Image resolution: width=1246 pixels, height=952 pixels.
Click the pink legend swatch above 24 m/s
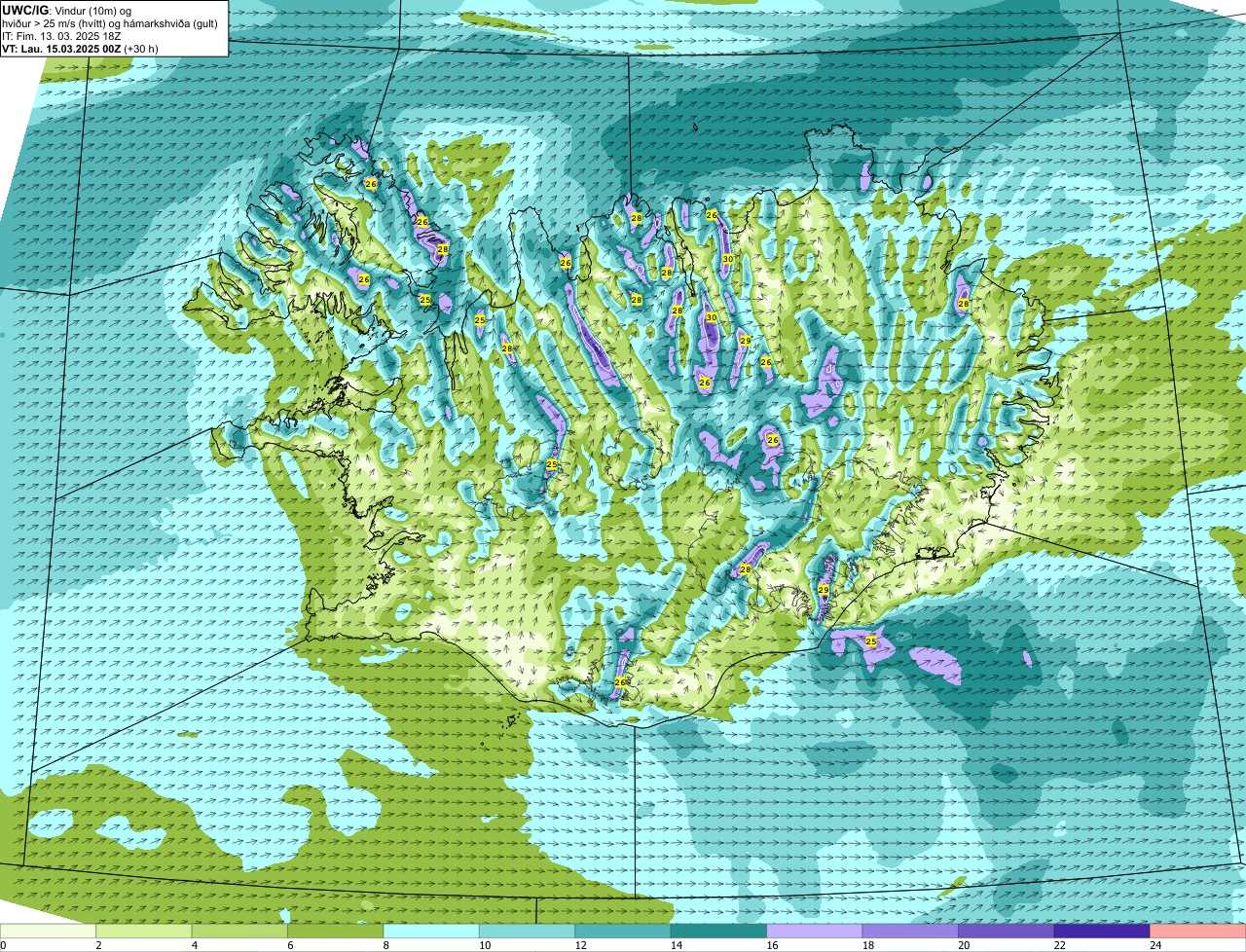(1197, 931)
